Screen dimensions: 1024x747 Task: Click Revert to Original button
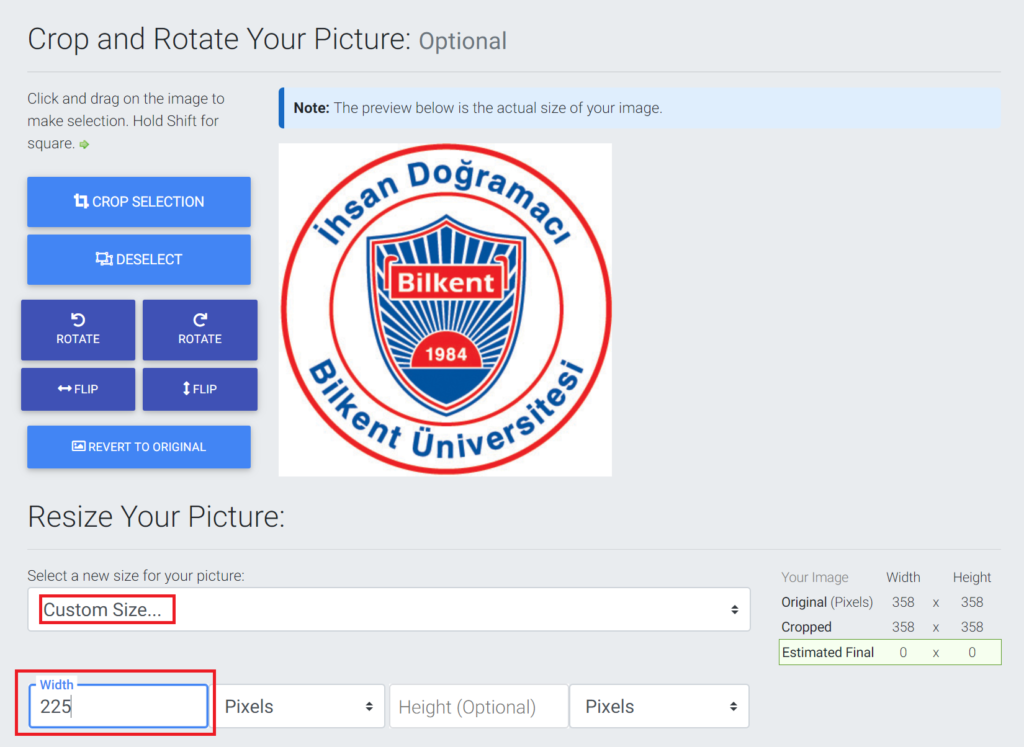click(138, 447)
